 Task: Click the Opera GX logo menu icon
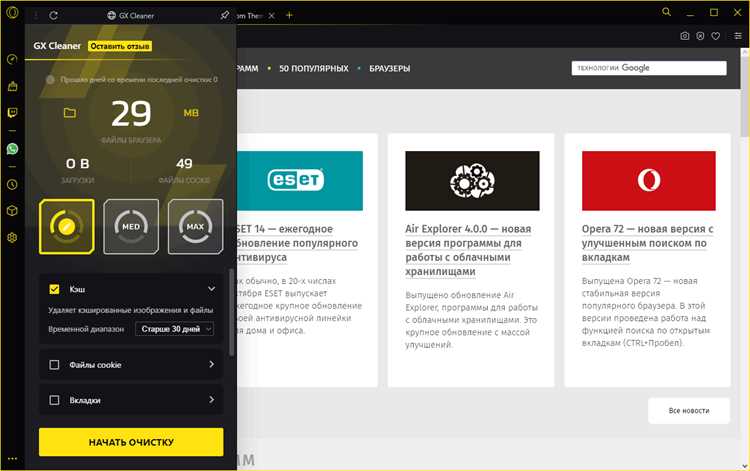pos(12,12)
